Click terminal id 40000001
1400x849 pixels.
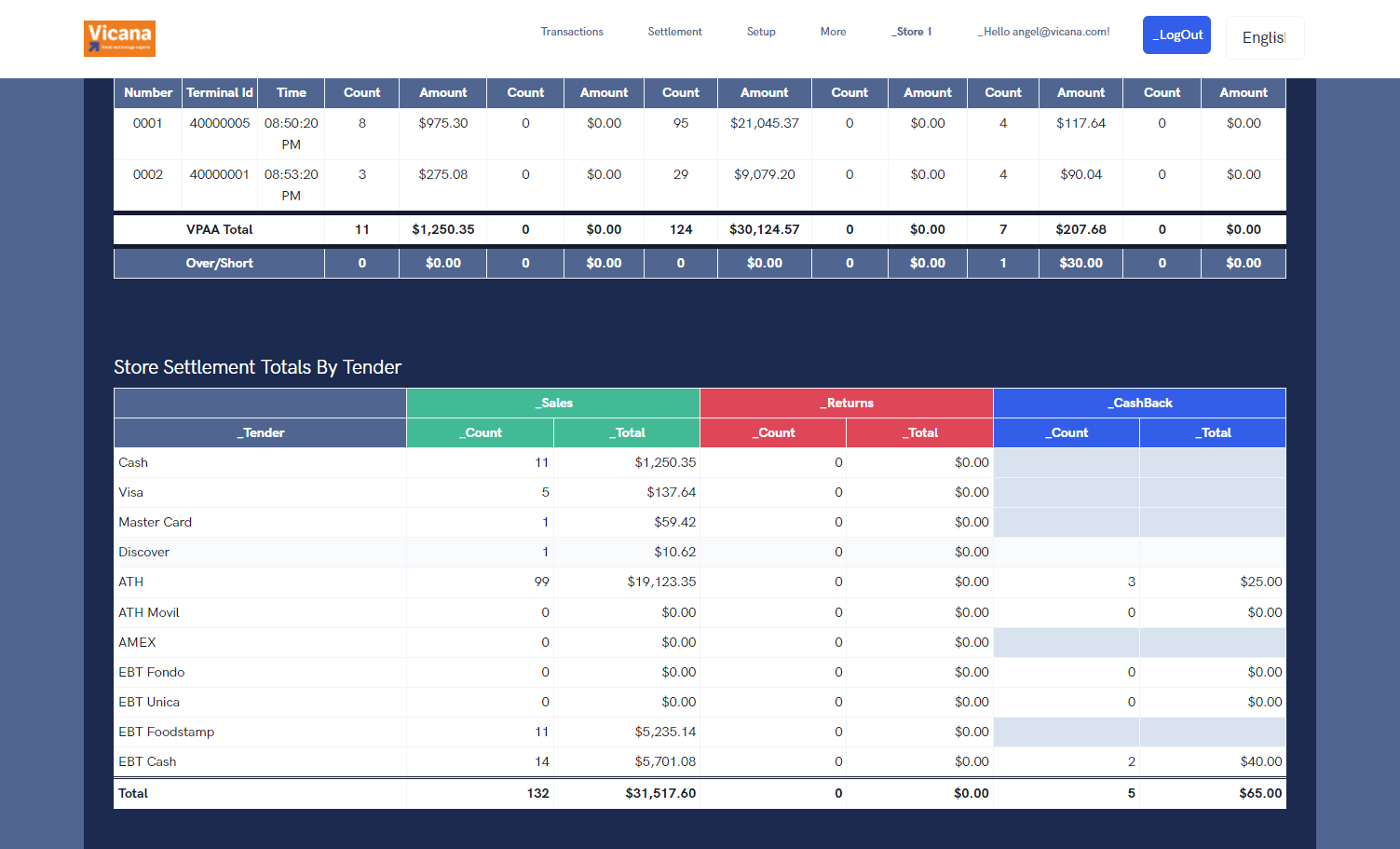[x=220, y=174]
